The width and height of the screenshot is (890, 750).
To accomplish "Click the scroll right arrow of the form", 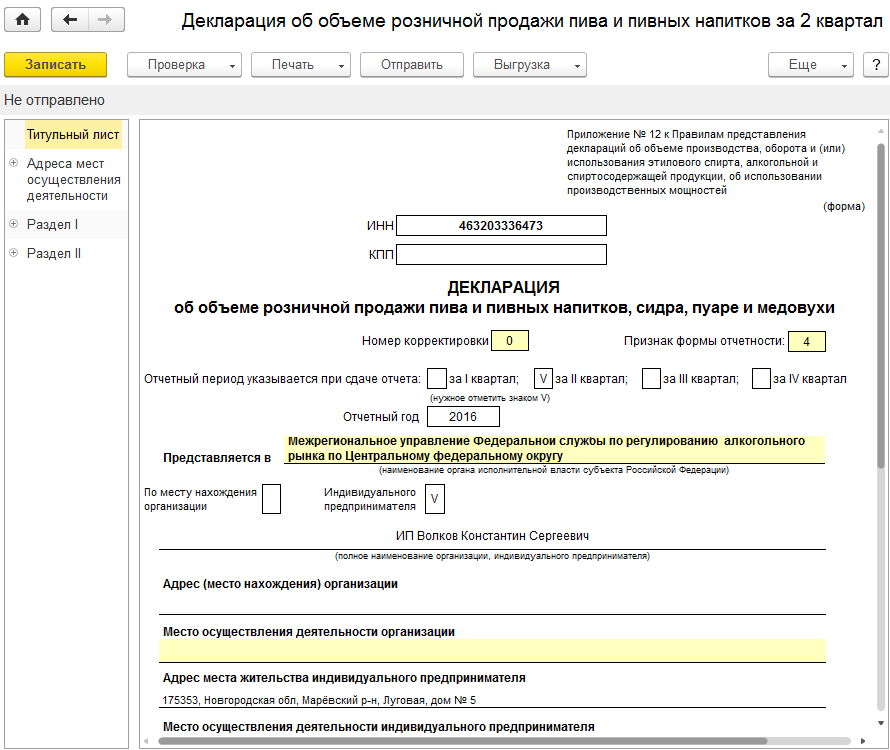I will (x=863, y=741).
